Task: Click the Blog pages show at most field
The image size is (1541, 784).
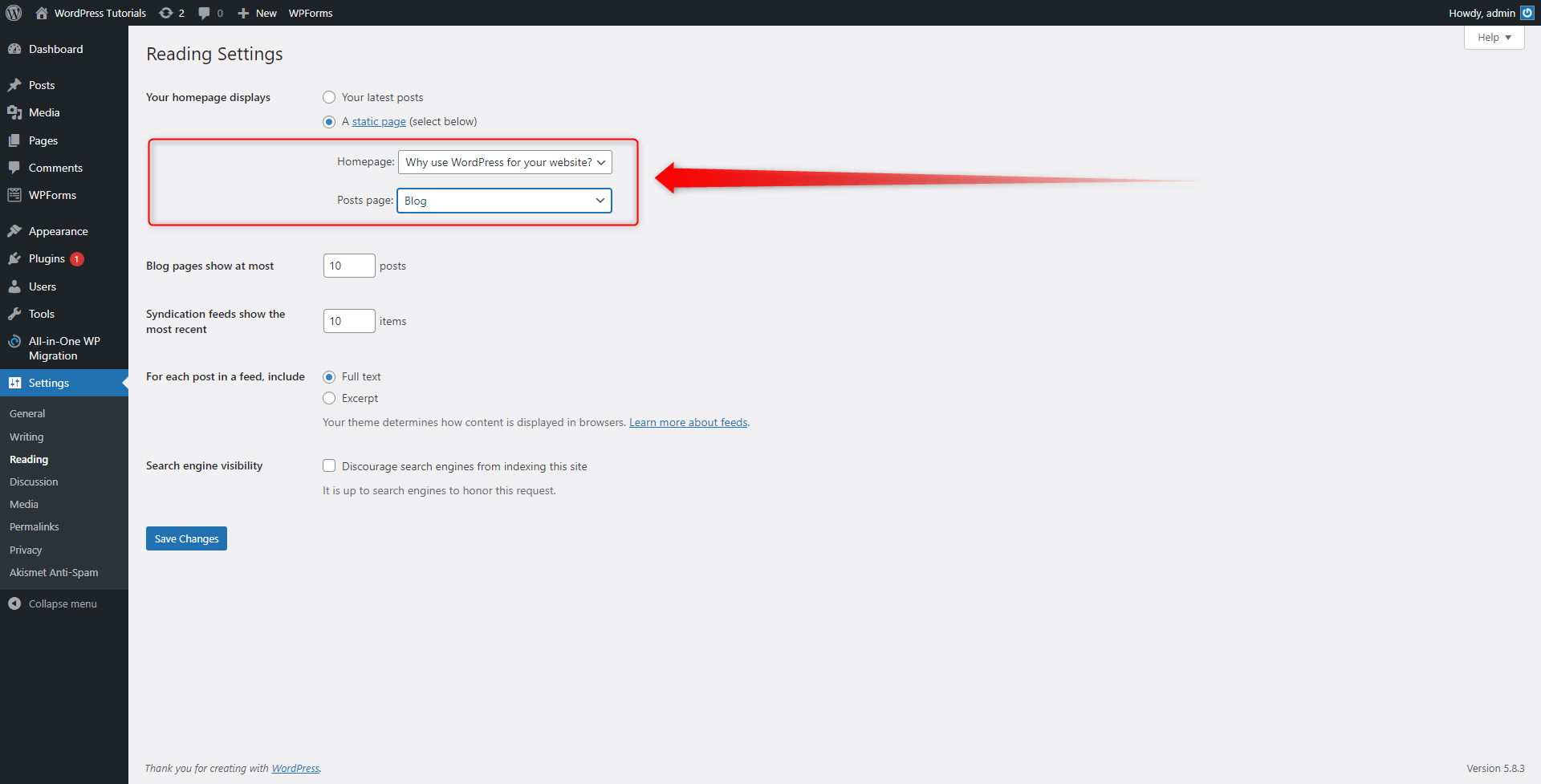Action: tap(349, 266)
